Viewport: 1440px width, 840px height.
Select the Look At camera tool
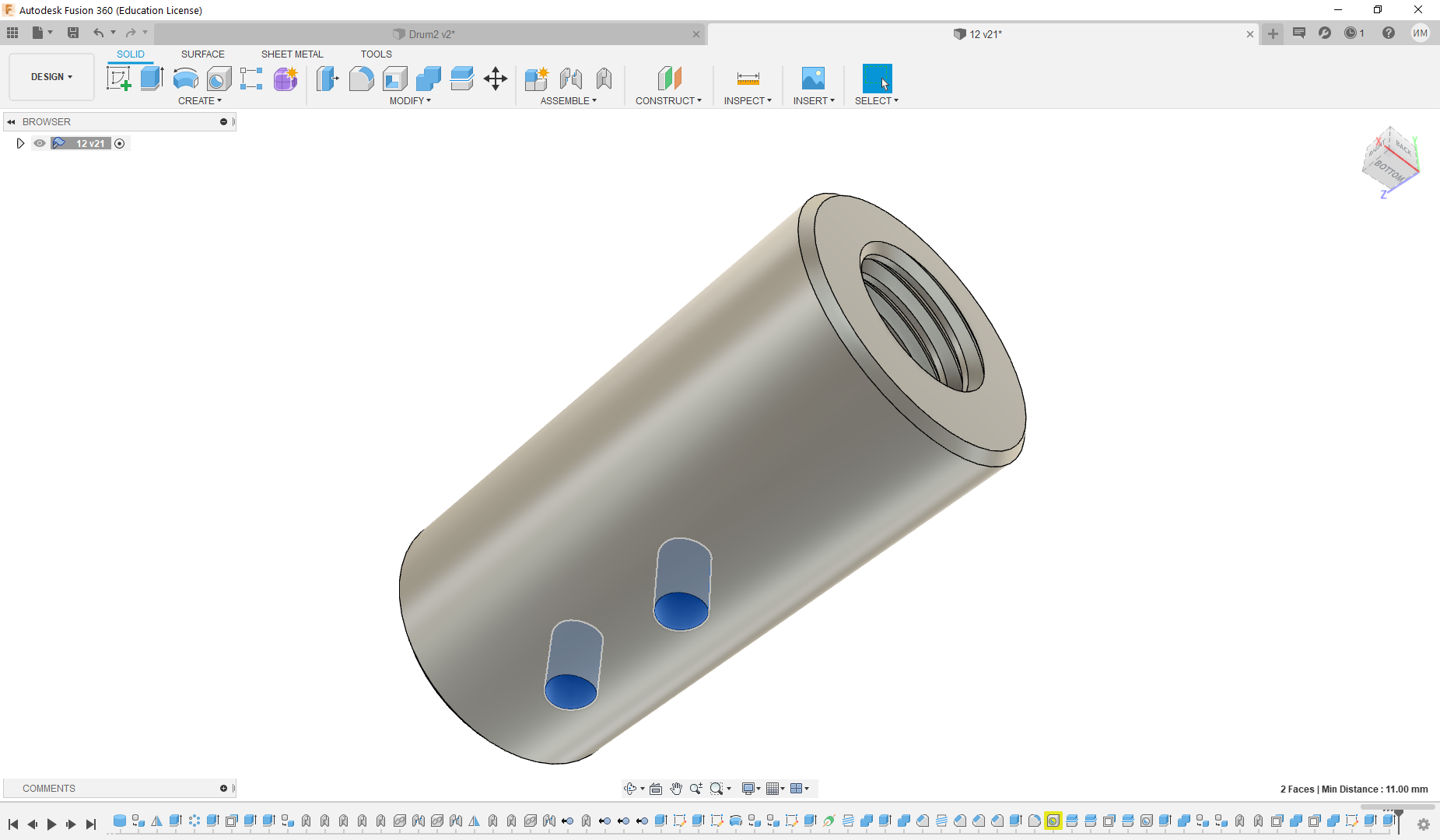[x=656, y=789]
